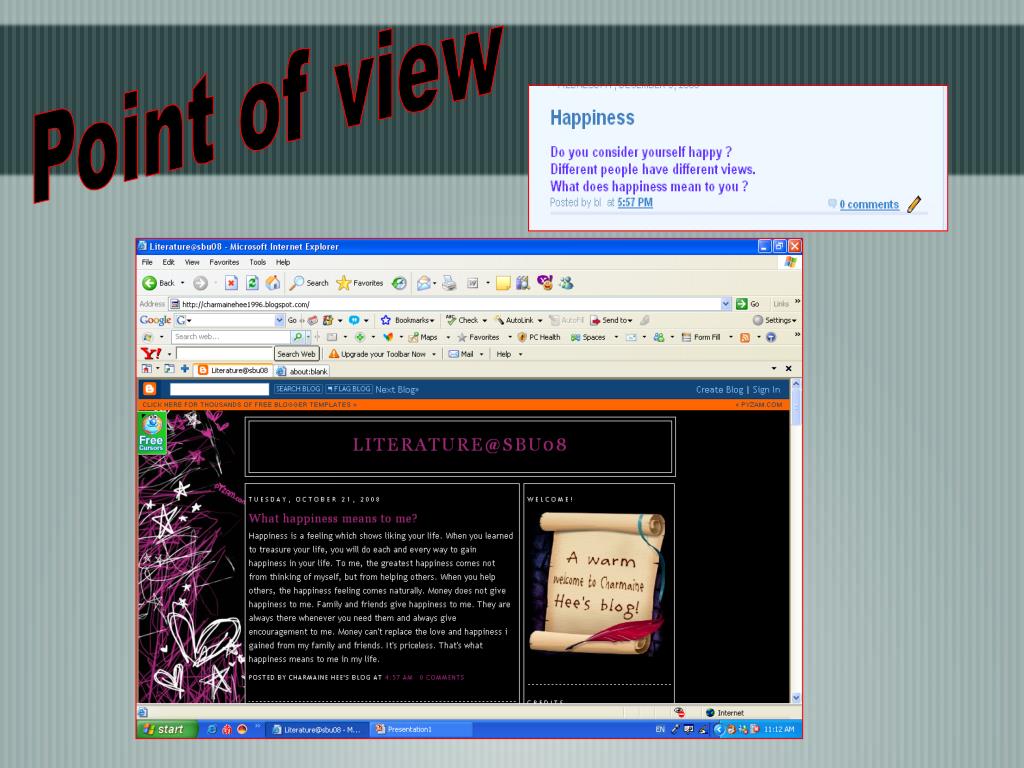Image resolution: width=1024 pixels, height=768 pixels.
Task: Click the Windows Start button
Action: tap(166, 729)
